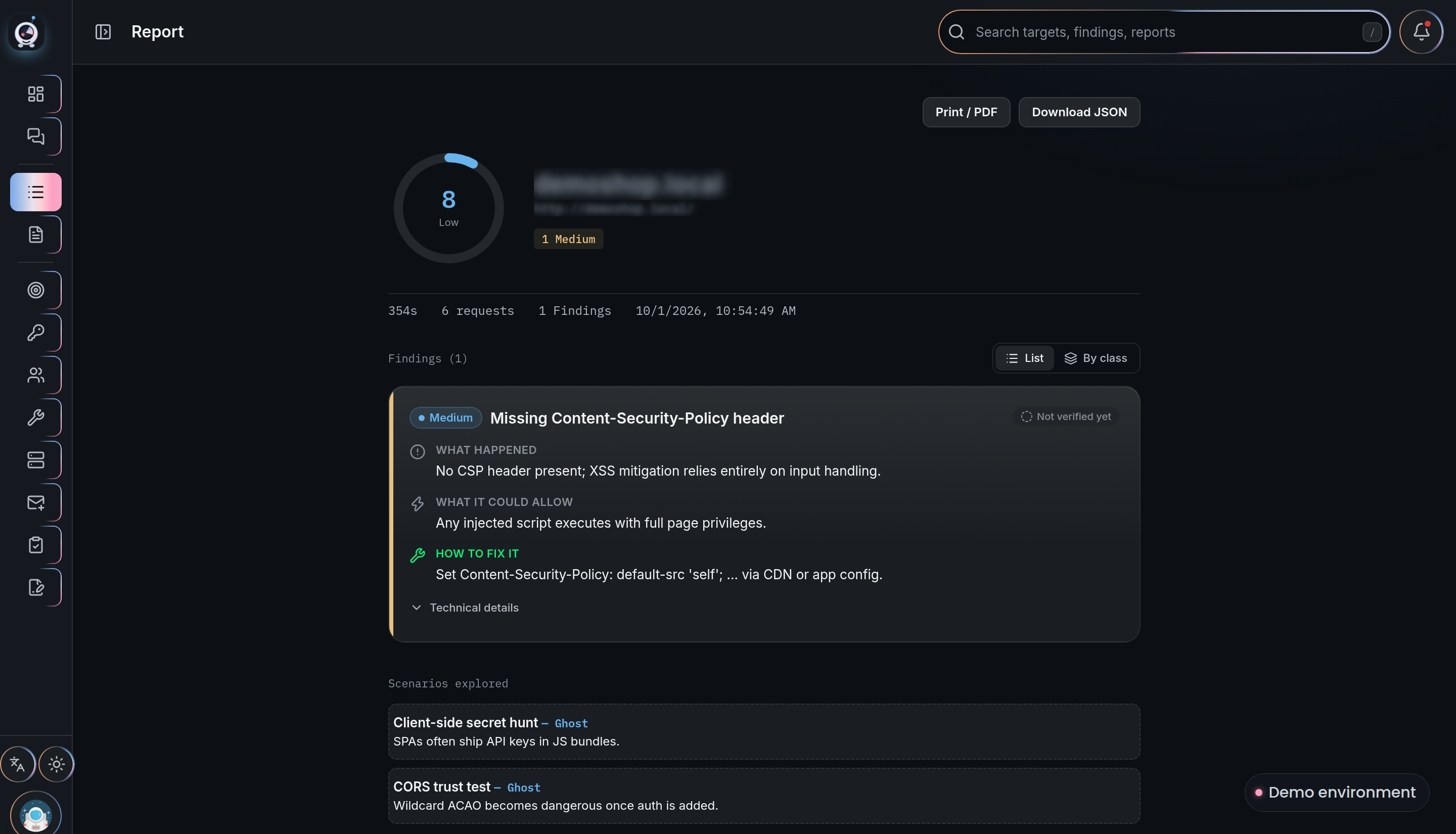Screen dimensions: 1456x834
Task: Click the 1 Medium severity tag
Action: pos(568,240)
